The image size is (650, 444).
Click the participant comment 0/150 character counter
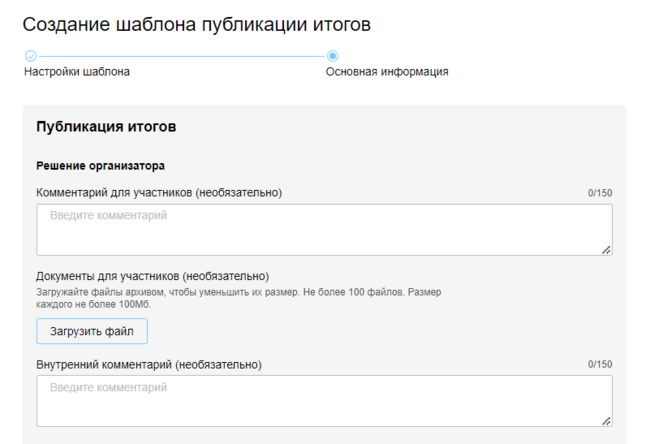(x=600, y=193)
